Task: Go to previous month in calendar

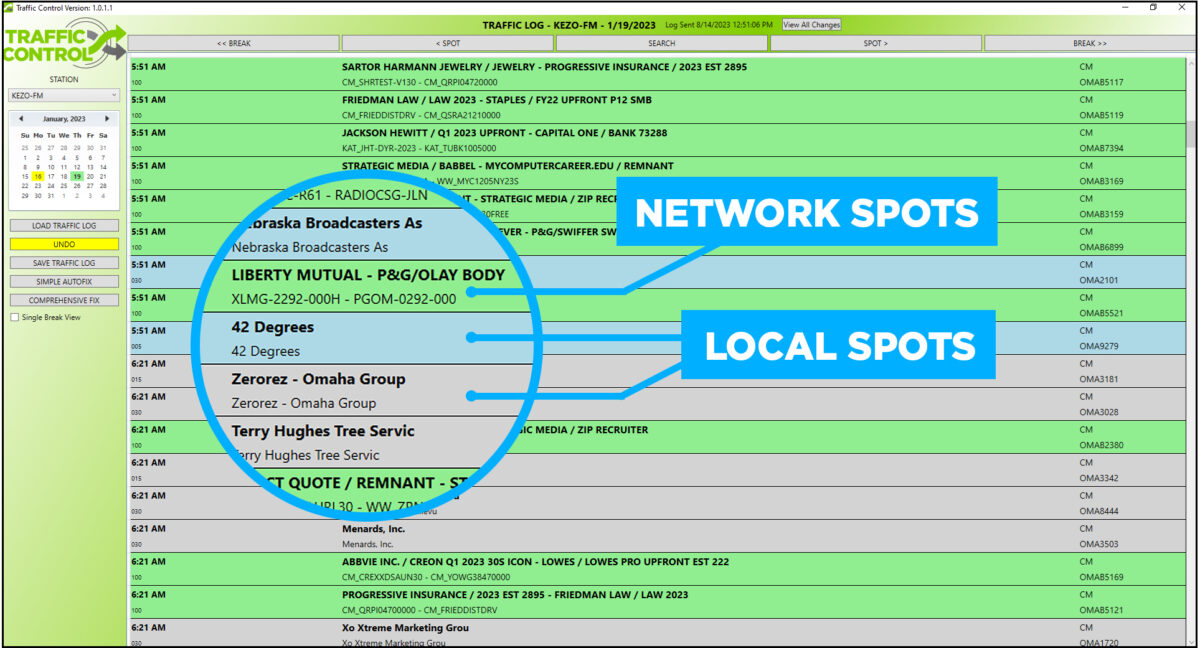Action: 21,119
